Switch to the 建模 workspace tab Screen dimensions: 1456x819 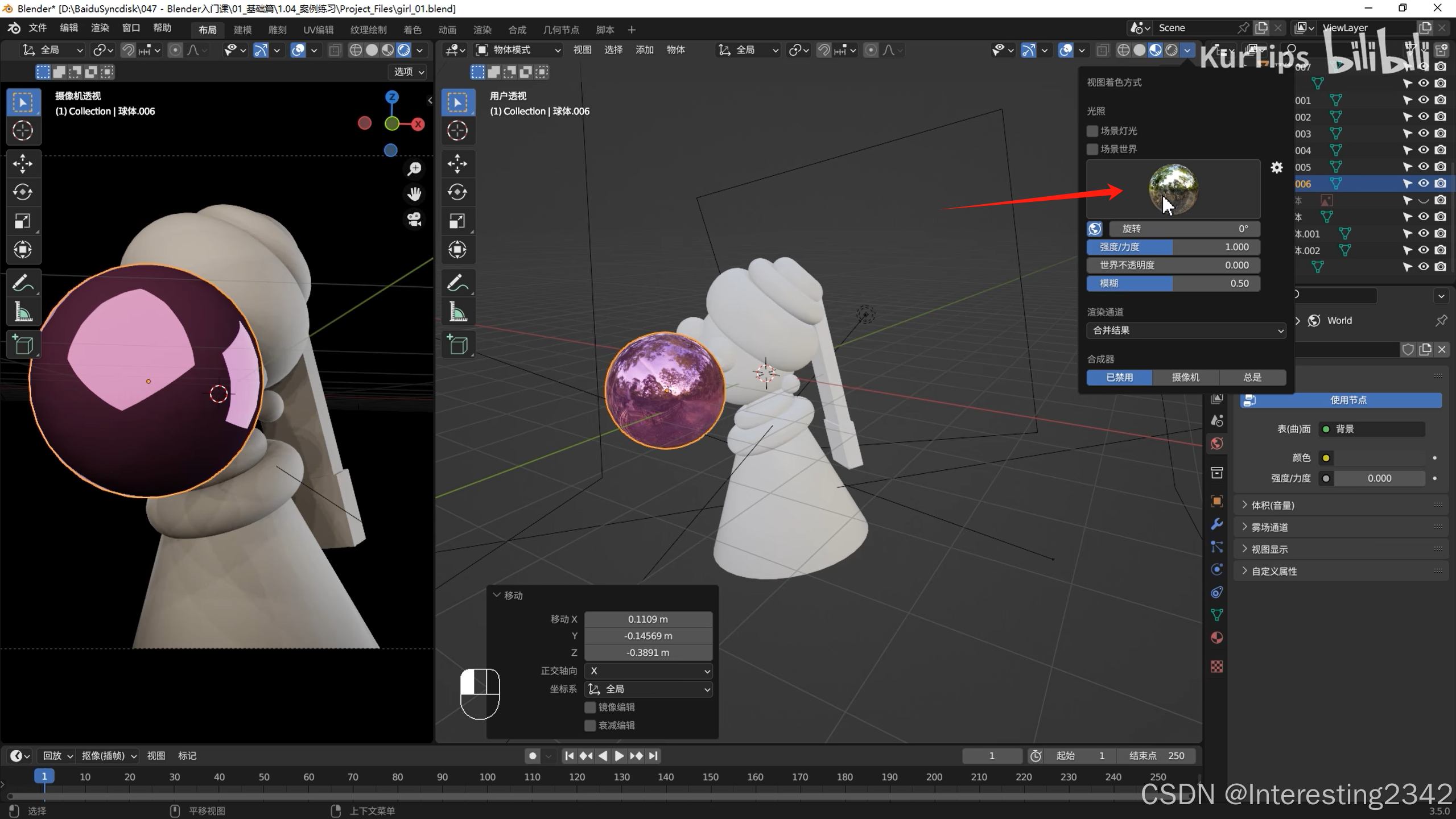tap(242, 30)
